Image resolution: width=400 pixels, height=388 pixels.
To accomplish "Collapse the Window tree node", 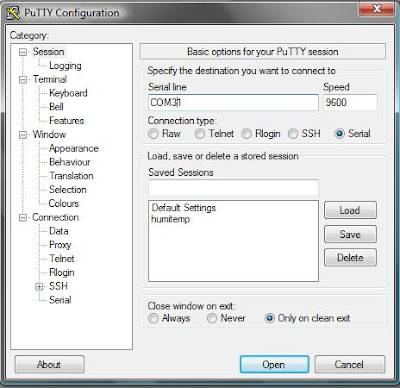I will point(23,135).
